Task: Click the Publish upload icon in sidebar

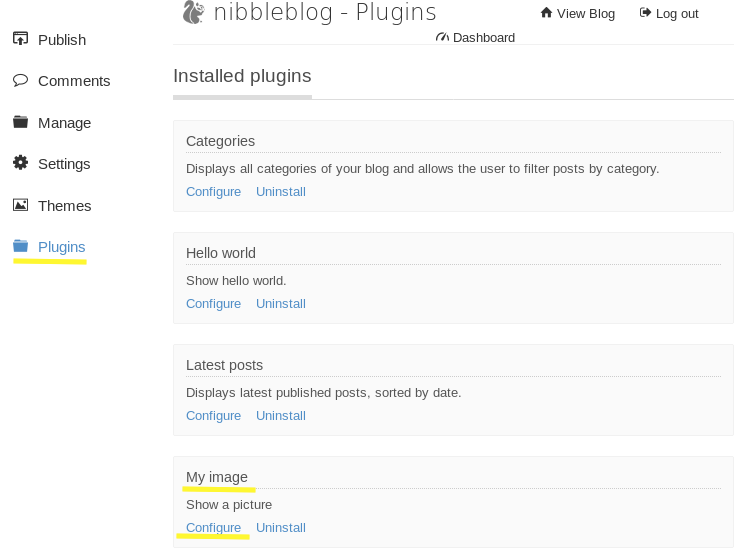Action: 20,39
